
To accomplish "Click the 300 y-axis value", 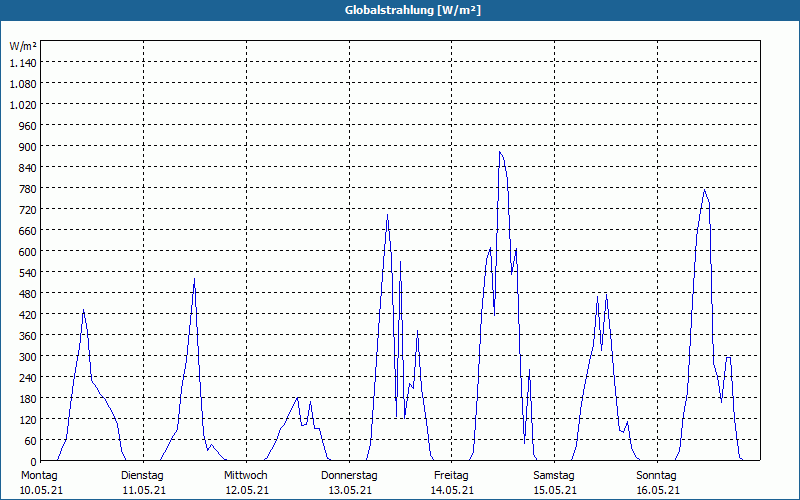I will (28, 357).
